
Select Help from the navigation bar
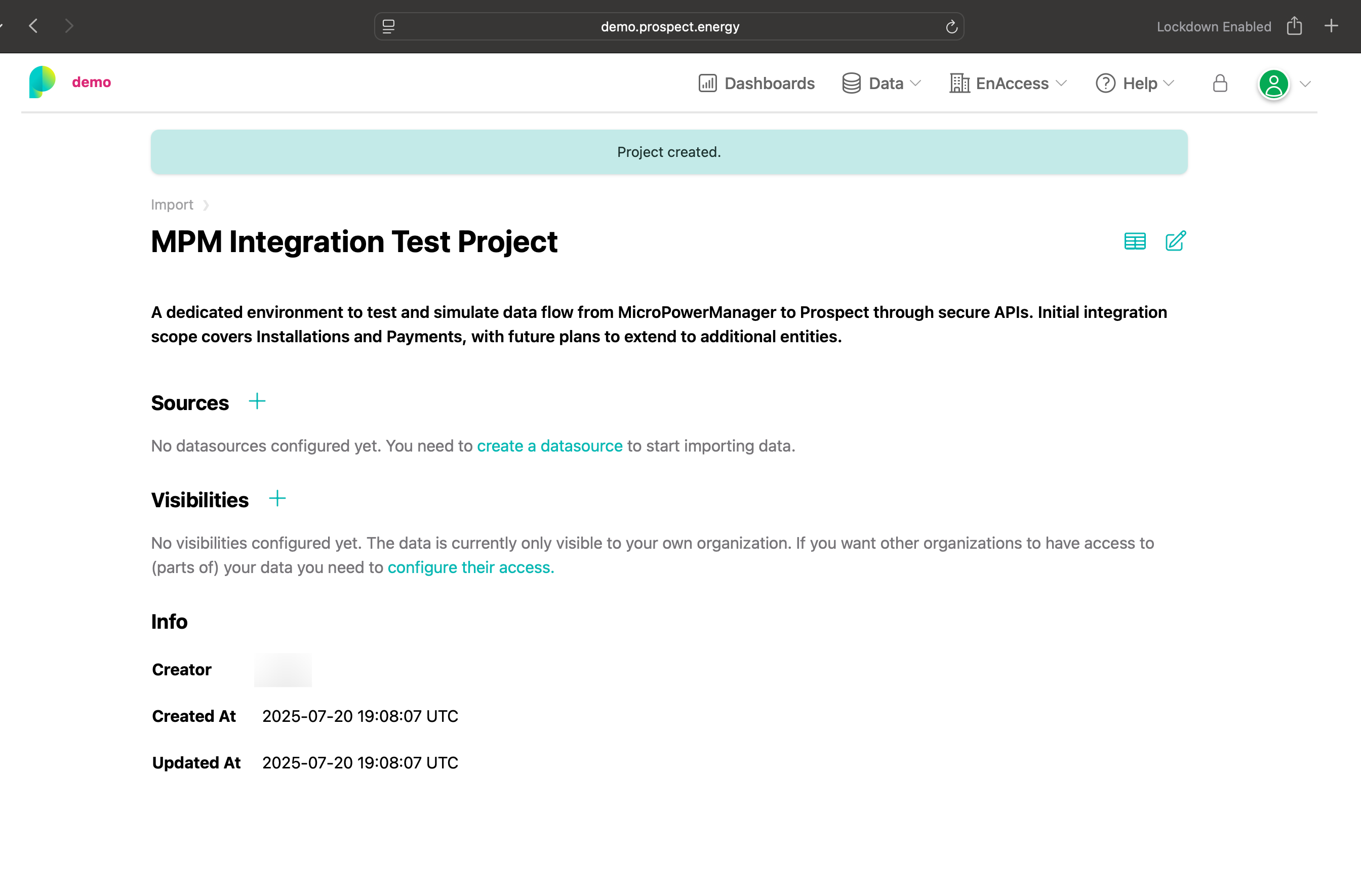click(1139, 83)
